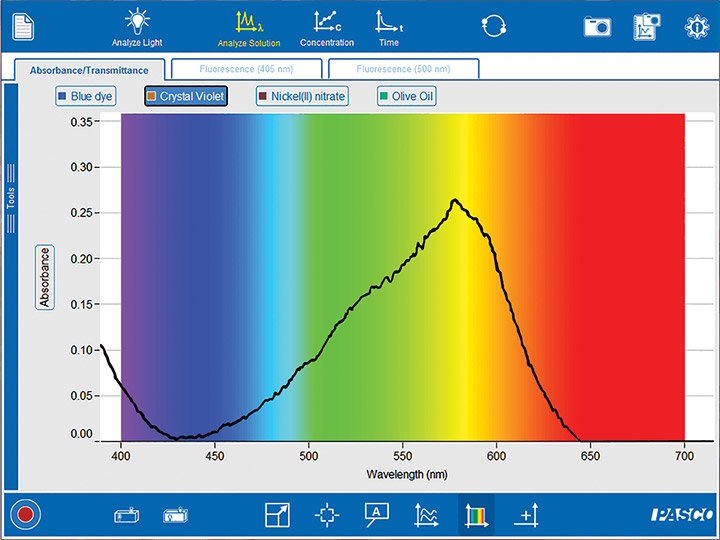Screen dimensions: 720x540
Task: Click the circular refresh arrows icon
Action: point(494,26)
